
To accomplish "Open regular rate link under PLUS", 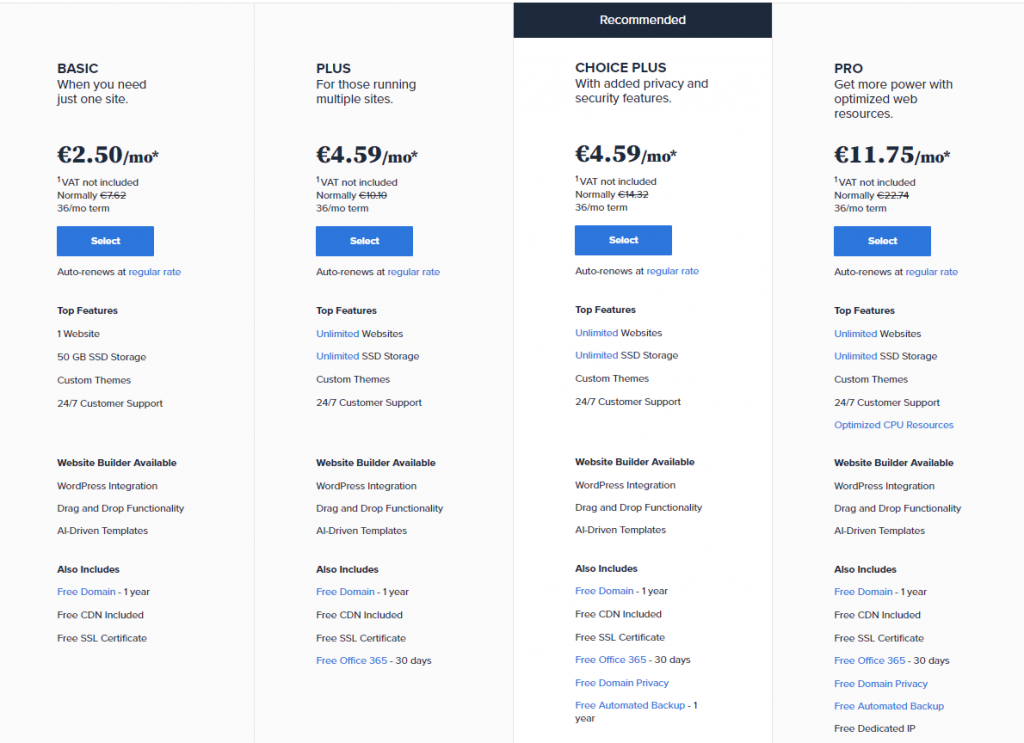I will (x=414, y=272).
